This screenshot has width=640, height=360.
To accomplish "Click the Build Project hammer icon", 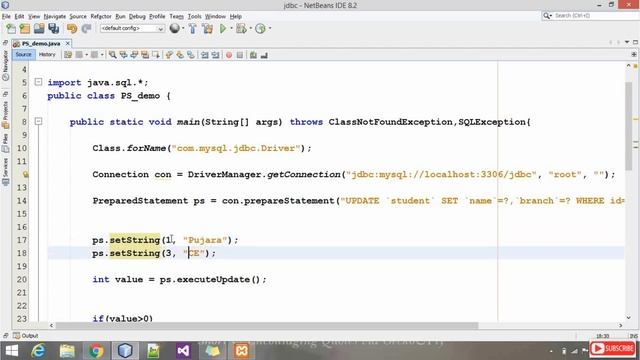I will 193,28.
